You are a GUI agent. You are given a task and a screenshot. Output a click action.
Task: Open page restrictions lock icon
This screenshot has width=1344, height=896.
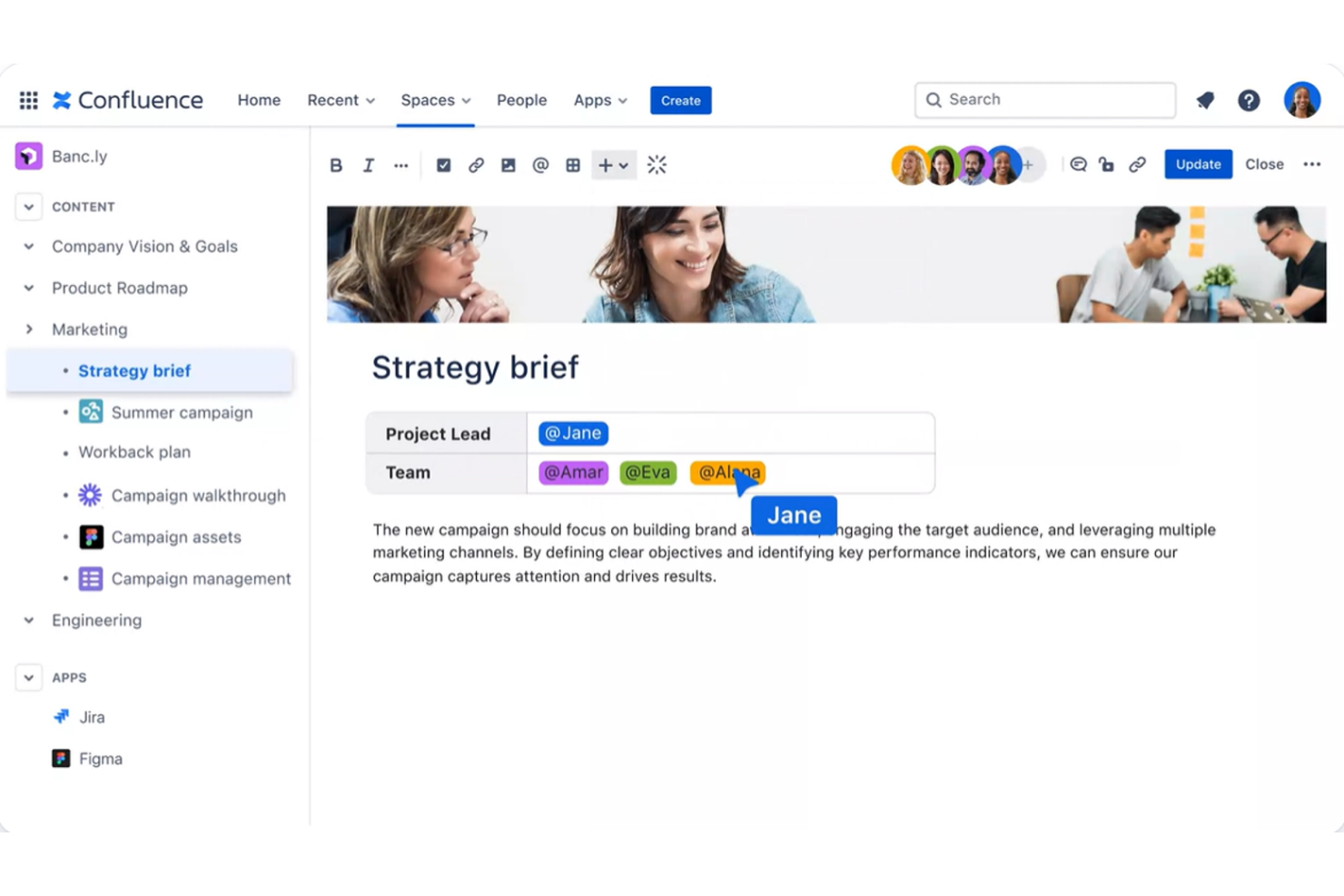[1106, 164]
